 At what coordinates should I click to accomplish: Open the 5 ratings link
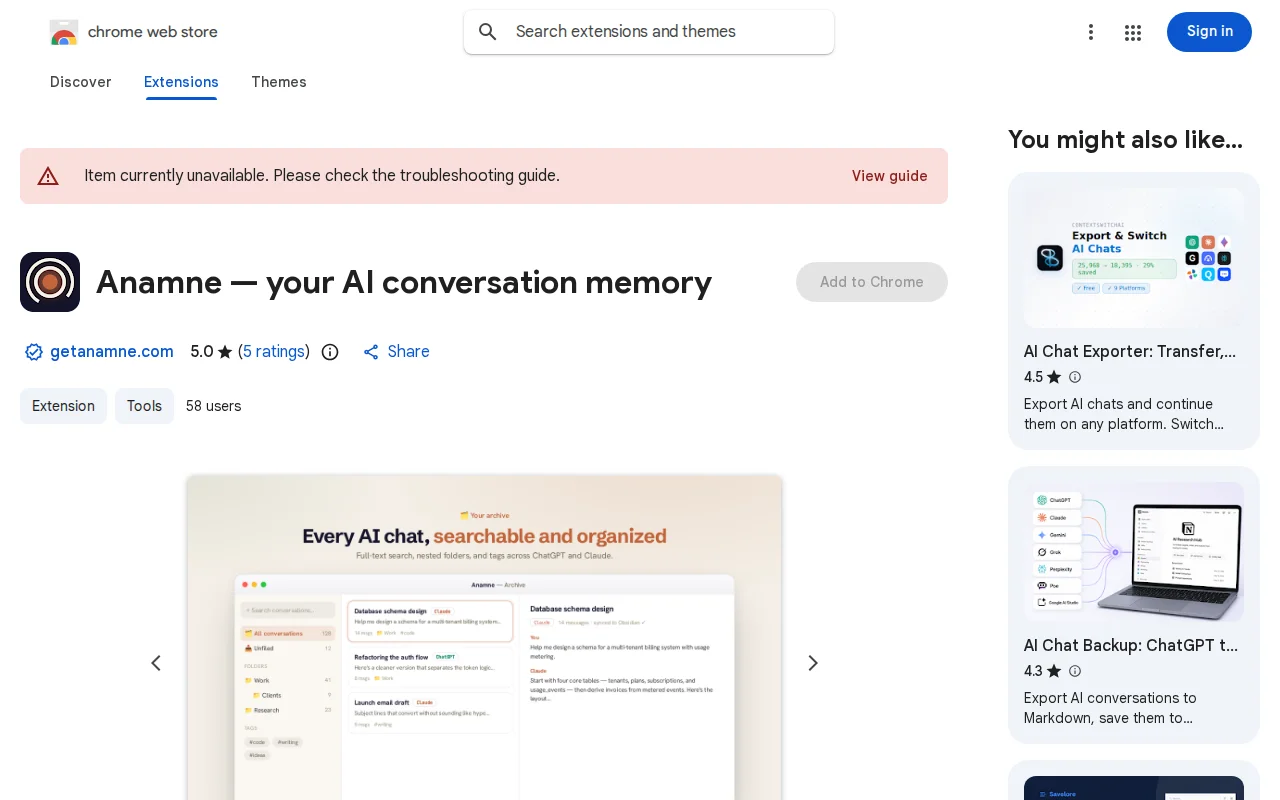(274, 352)
